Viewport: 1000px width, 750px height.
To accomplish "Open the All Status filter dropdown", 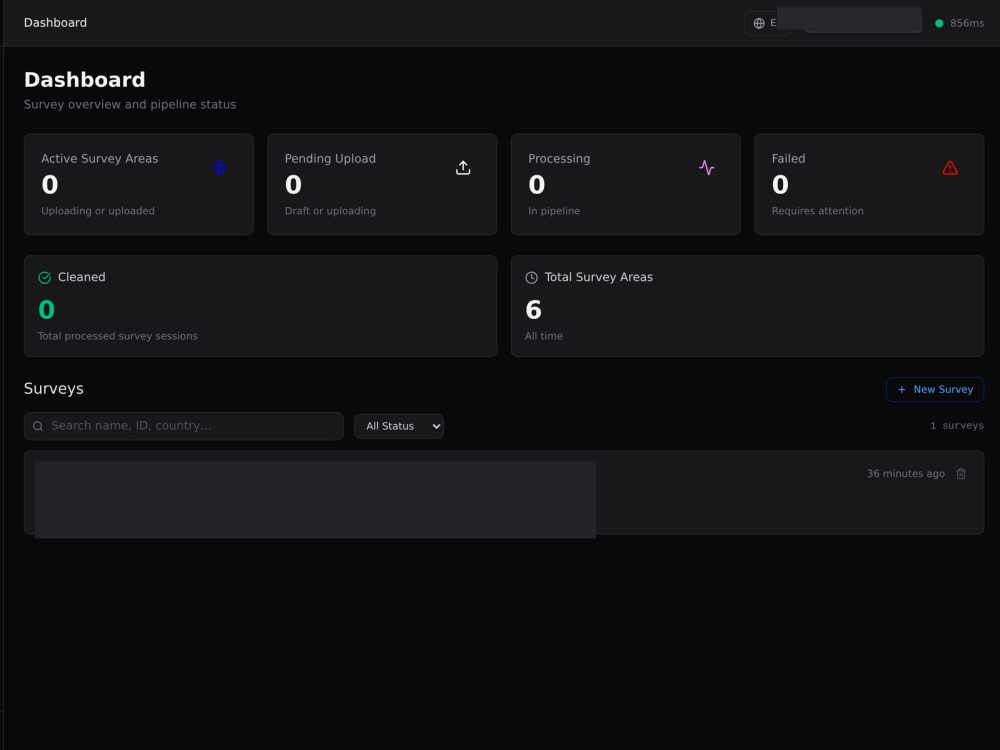I will 399,426.
